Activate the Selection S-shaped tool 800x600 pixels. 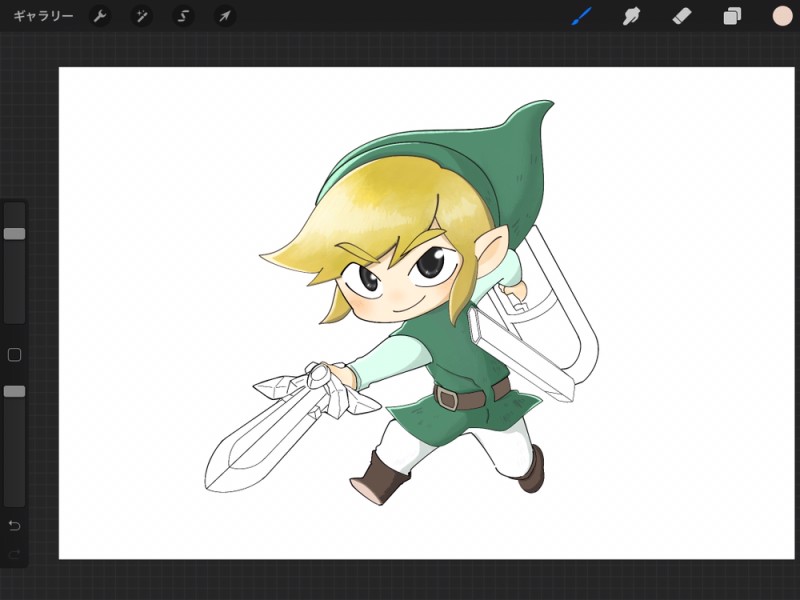[183, 16]
